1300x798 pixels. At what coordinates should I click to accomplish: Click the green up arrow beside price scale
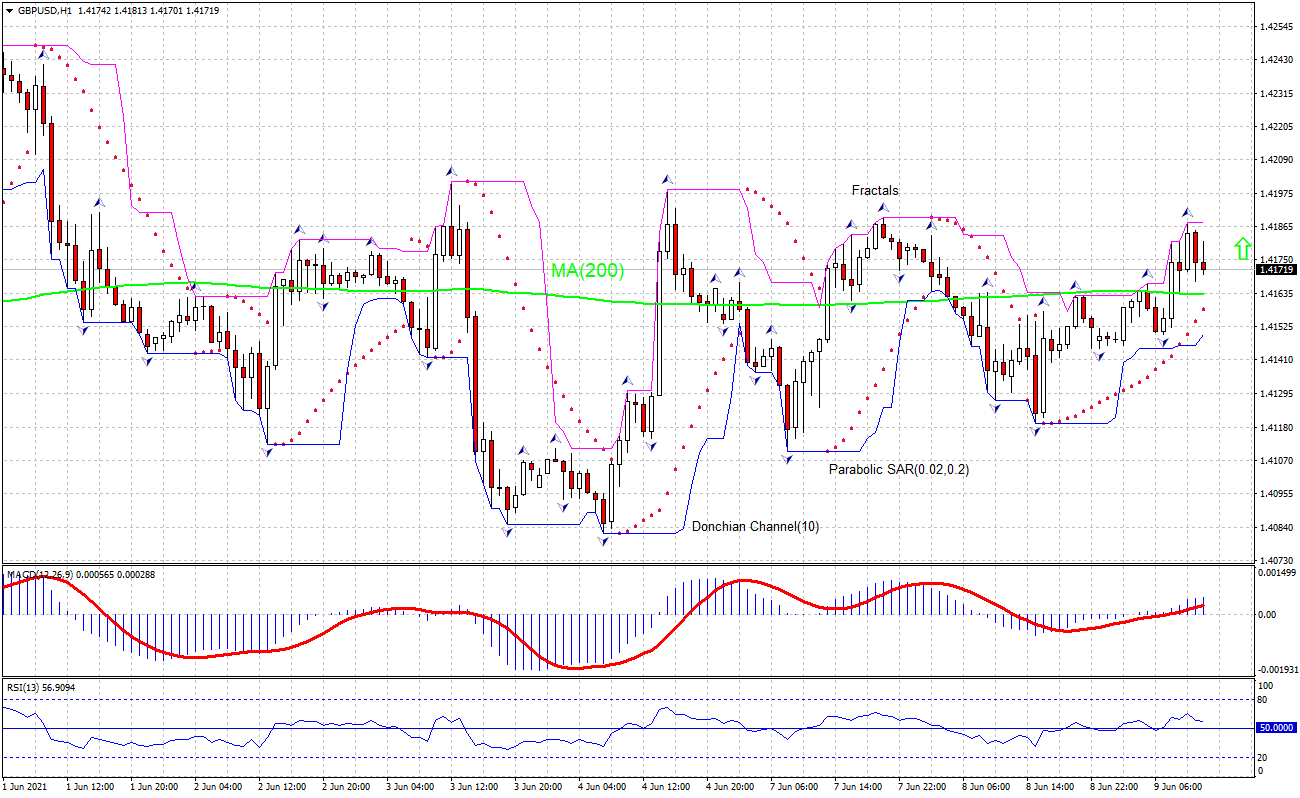point(1242,248)
